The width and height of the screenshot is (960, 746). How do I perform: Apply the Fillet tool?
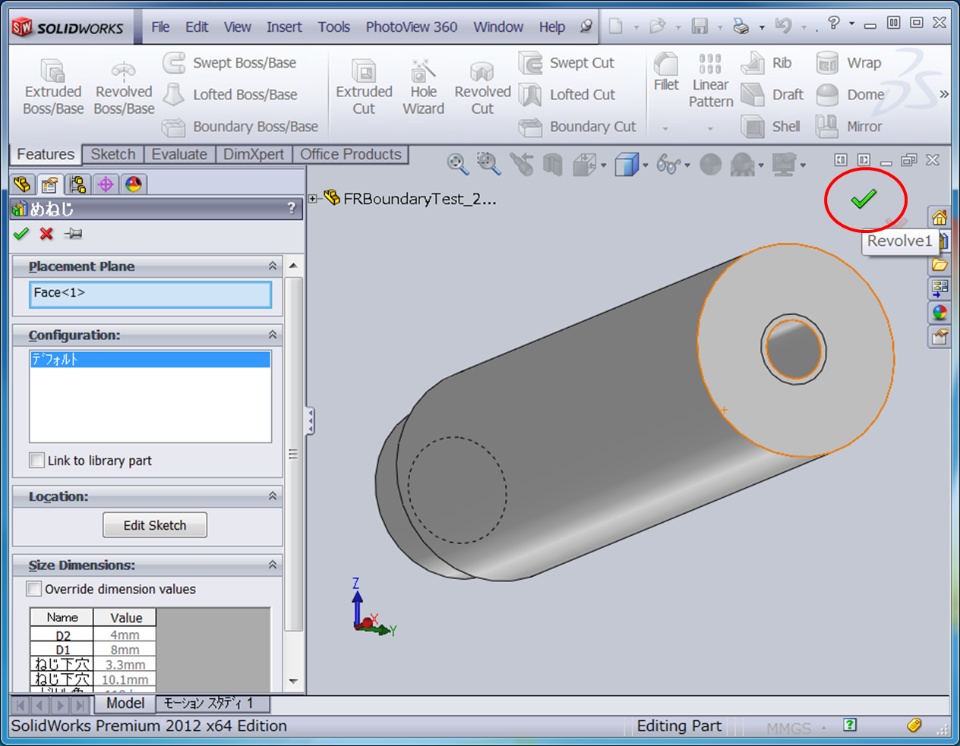[666, 72]
